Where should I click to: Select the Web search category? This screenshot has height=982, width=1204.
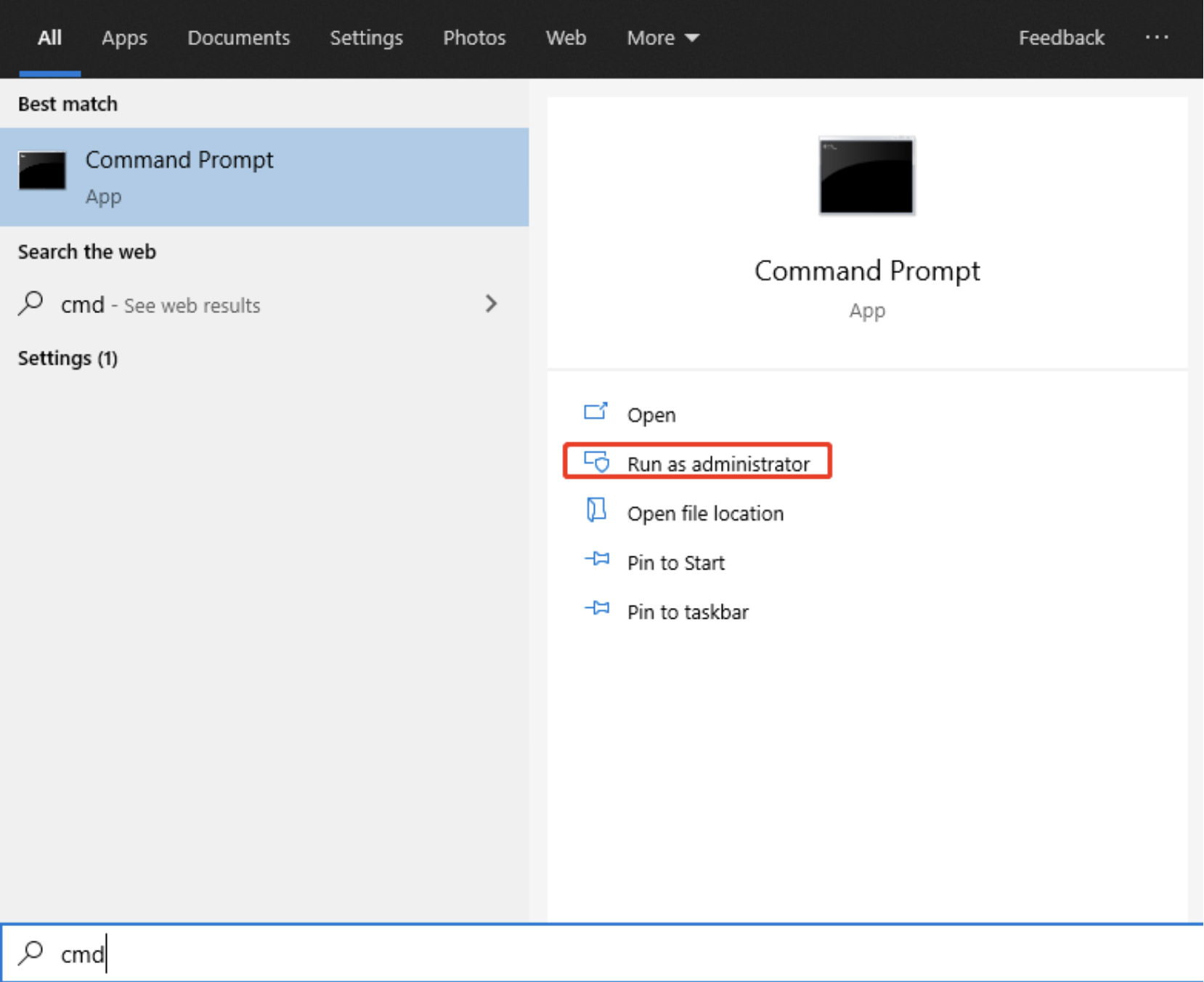(x=565, y=38)
